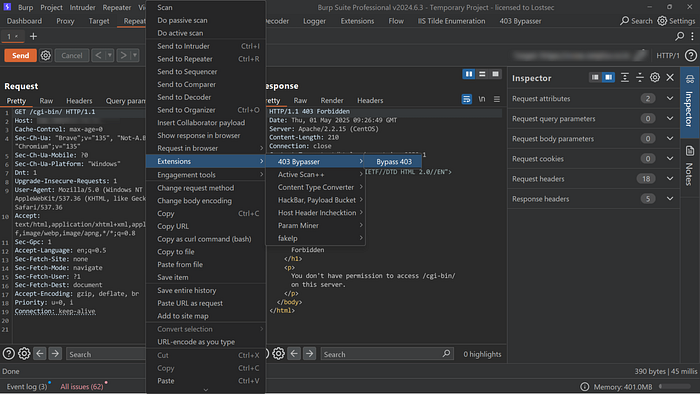Focus the response Search field
The height and width of the screenshot is (394, 700).
coord(387,354)
